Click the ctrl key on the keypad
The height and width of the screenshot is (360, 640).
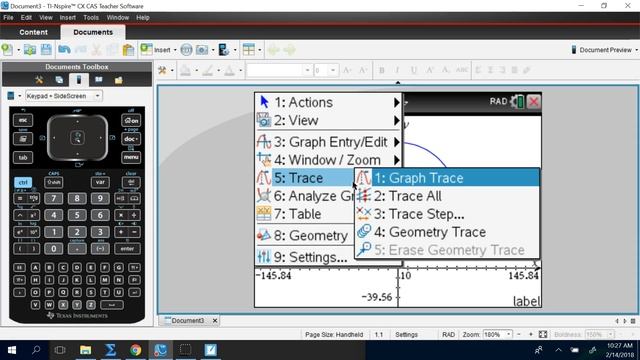pyautogui.click(x=23, y=182)
